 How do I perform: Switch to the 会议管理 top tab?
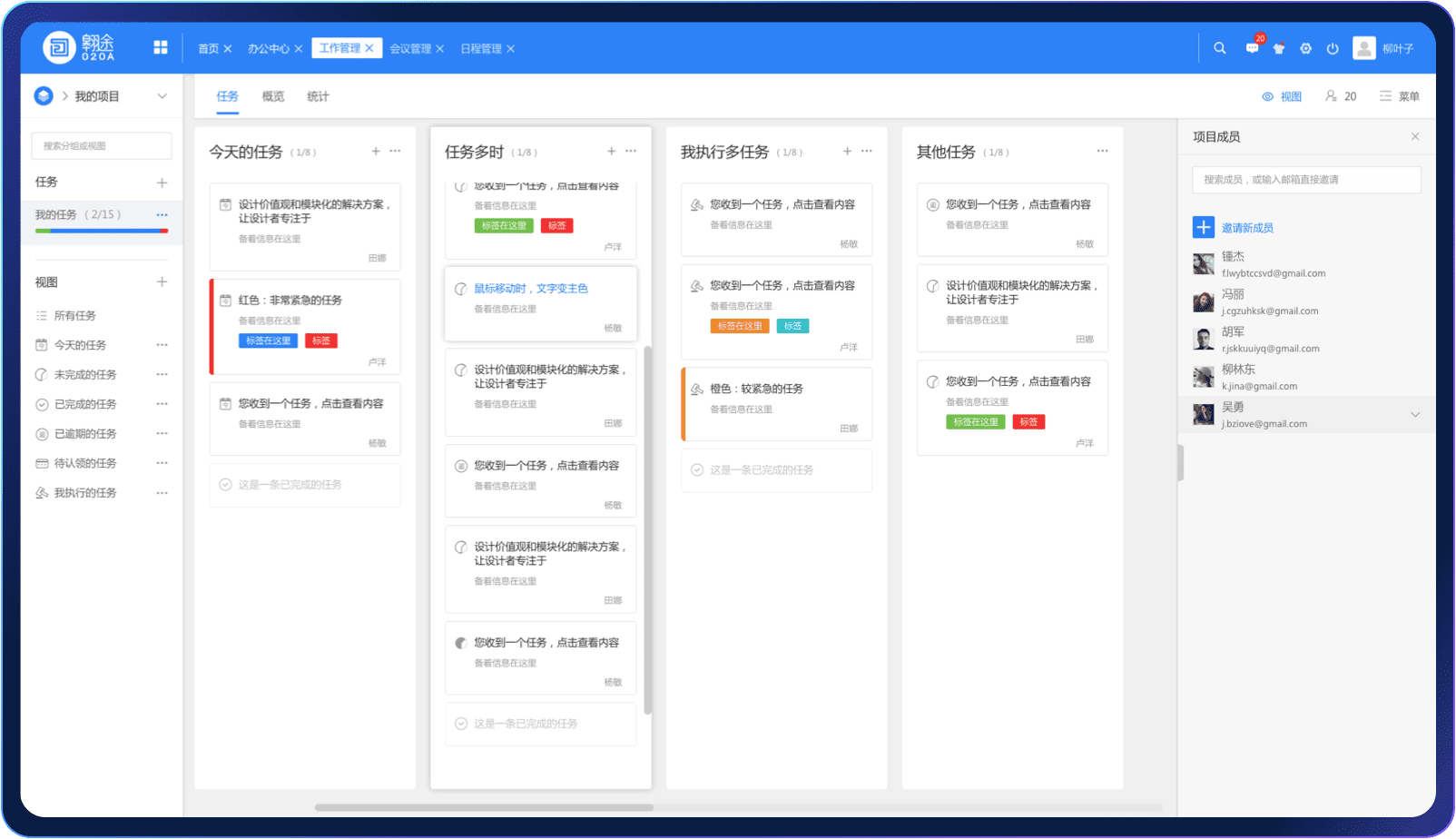[410, 49]
